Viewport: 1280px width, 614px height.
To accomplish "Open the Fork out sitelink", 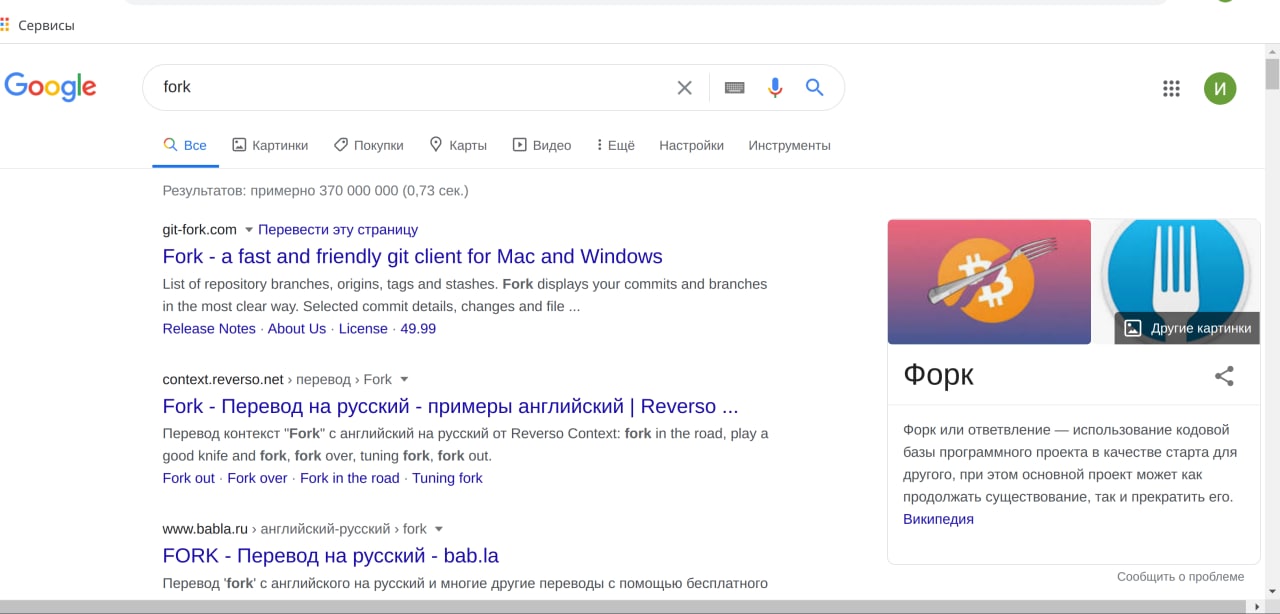I will coord(189,478).
